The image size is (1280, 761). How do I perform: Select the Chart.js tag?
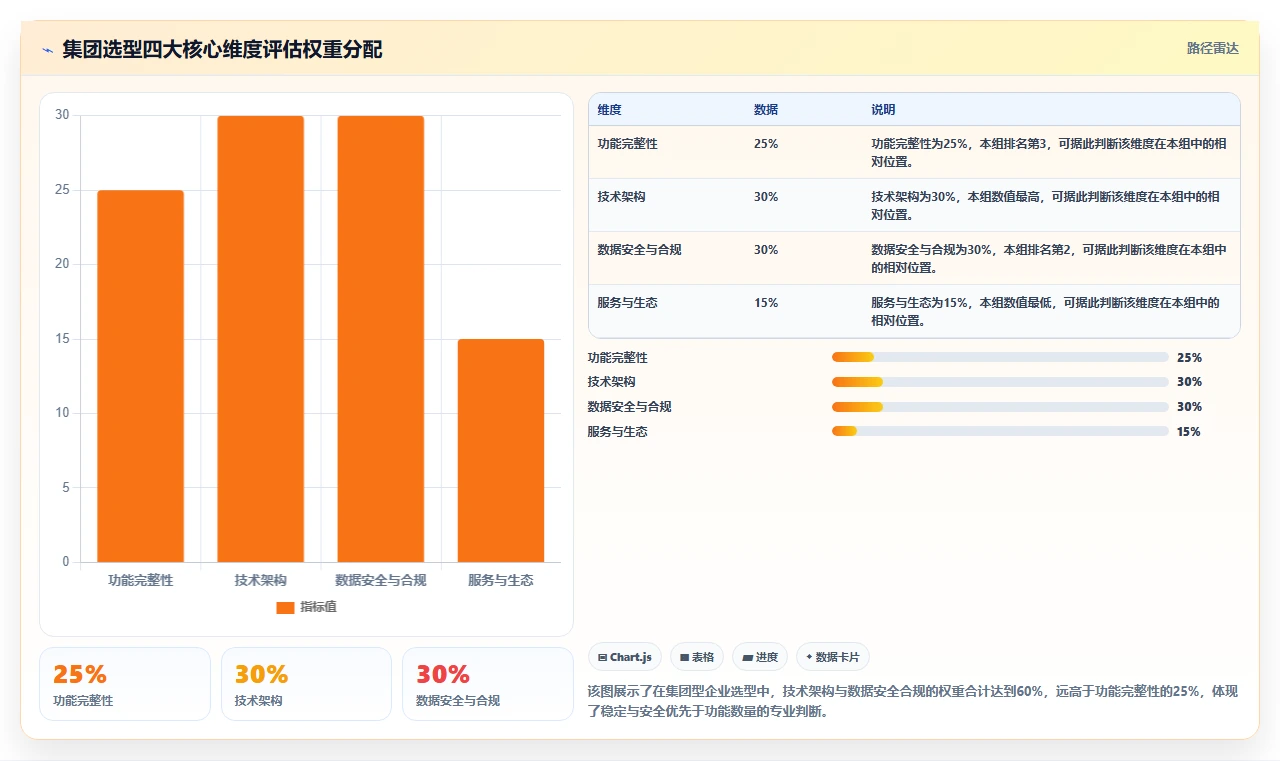click(x=625, y=657)
